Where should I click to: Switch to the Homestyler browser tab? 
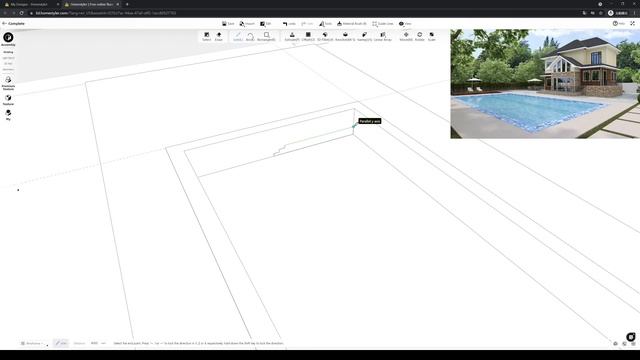[92, 4]
